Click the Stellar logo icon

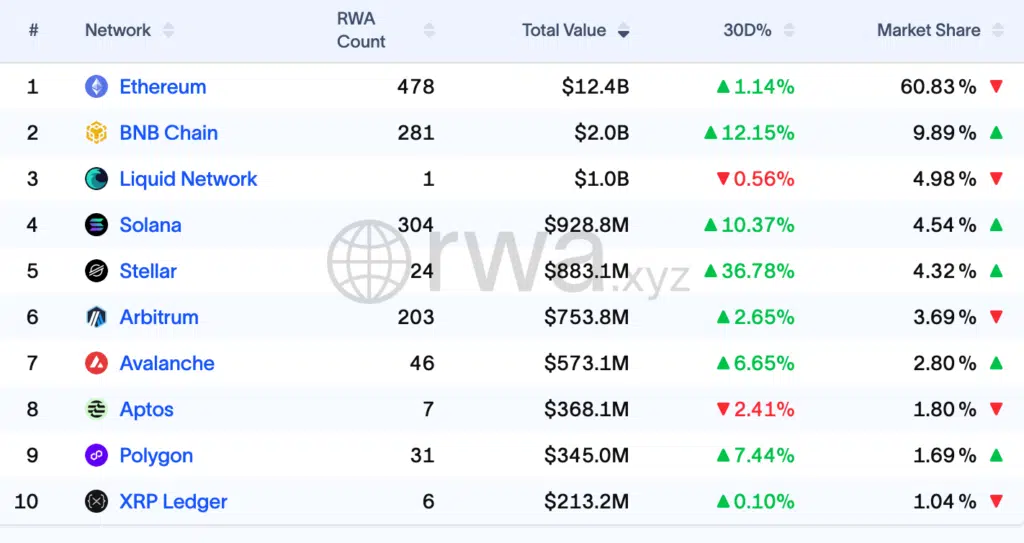tap(96, 271)
